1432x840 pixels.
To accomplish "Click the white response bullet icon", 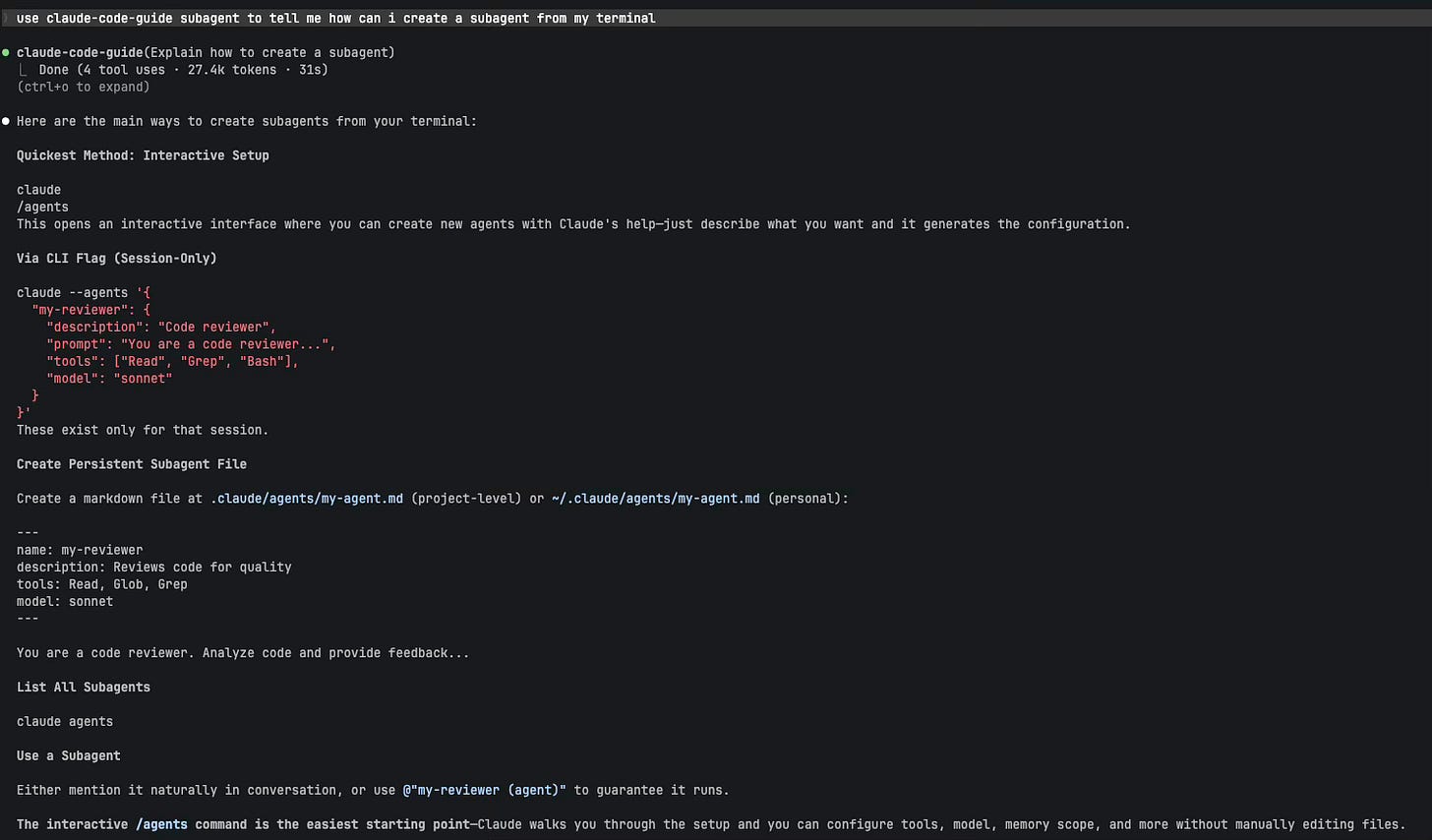I will tap(6, 120).
